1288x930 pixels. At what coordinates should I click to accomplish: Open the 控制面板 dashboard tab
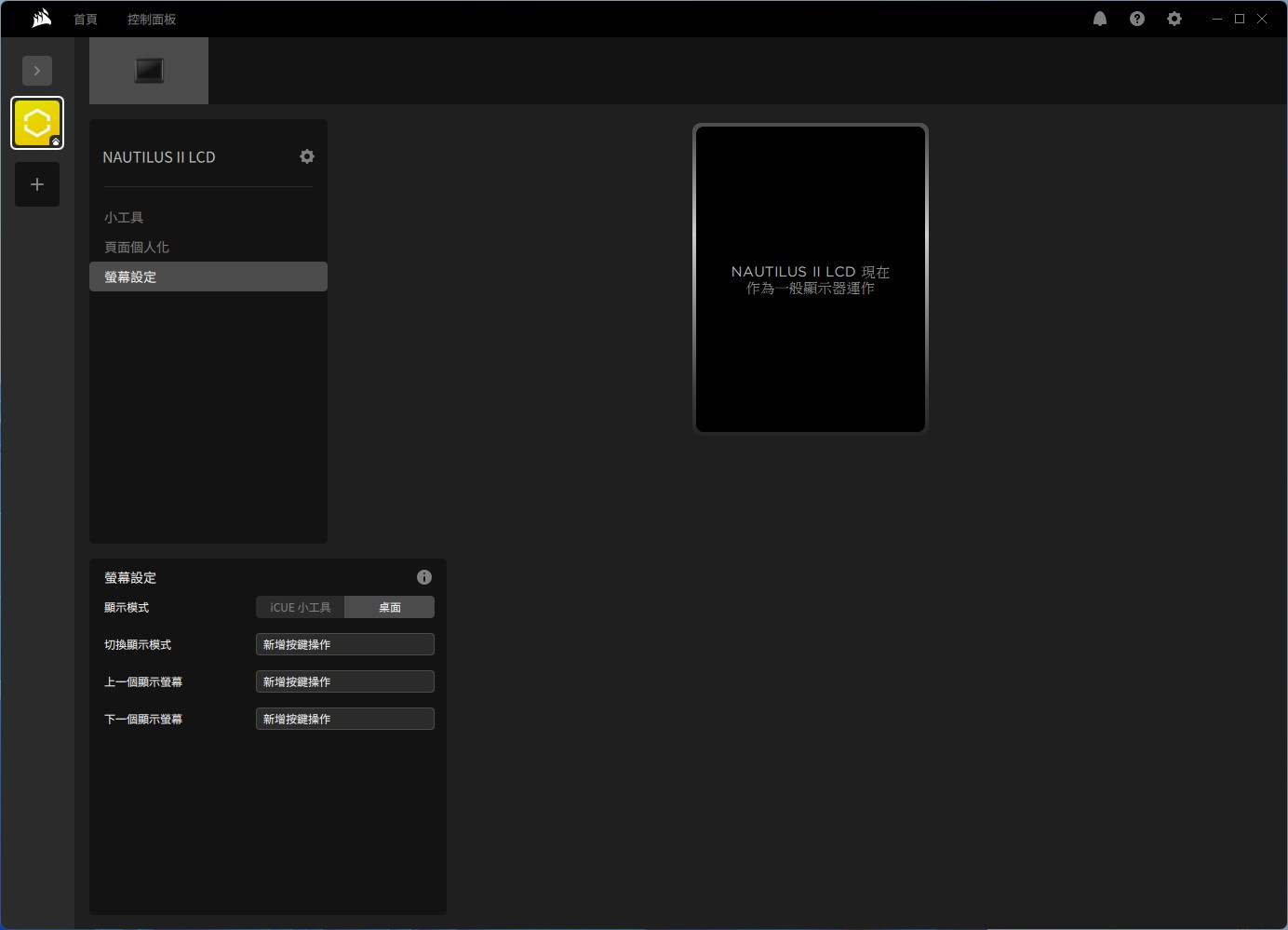pos(152,20)
